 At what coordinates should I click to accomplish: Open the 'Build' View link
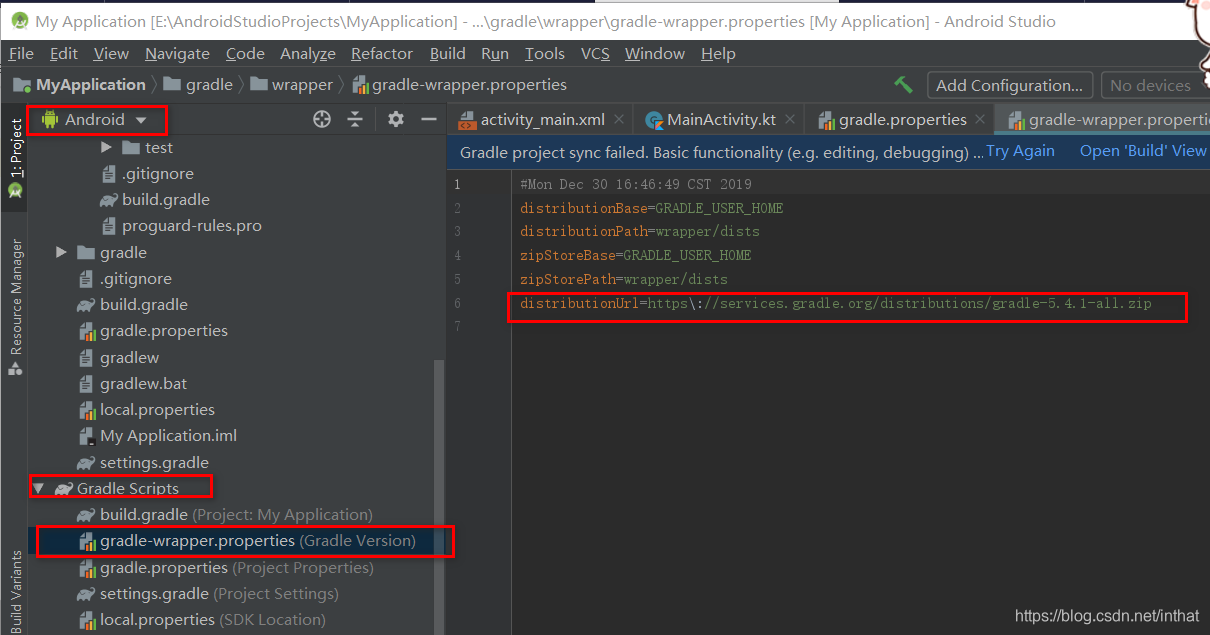pos(1143,151)
